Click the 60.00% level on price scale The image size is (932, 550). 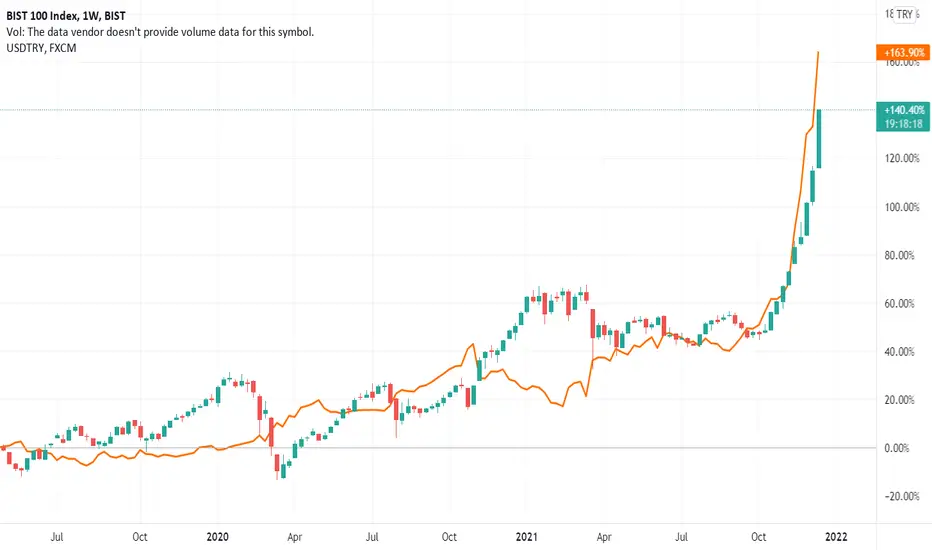coord(899,303)
